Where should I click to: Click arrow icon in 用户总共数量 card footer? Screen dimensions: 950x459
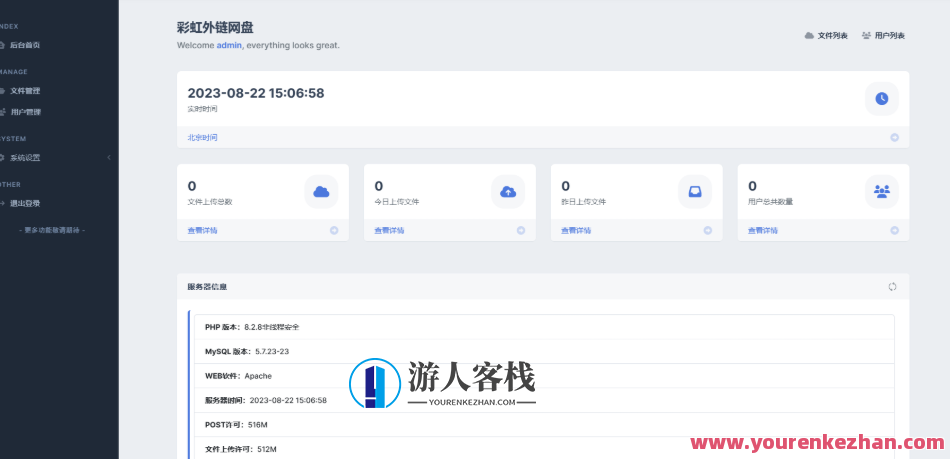(x=894, y=231)
